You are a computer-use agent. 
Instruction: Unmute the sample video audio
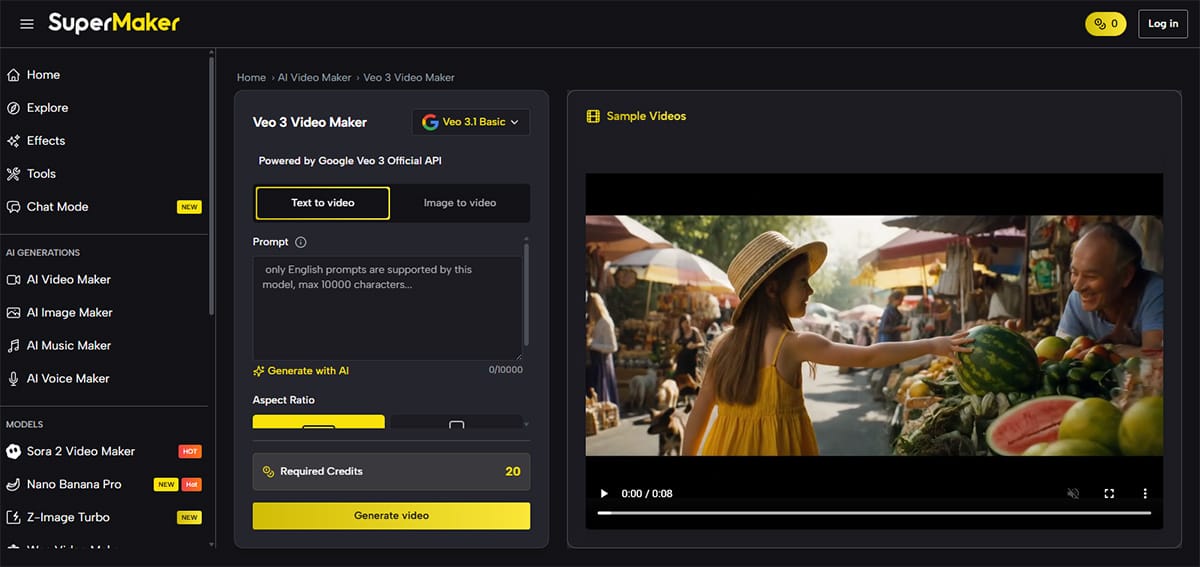[x=1073, y=494]
